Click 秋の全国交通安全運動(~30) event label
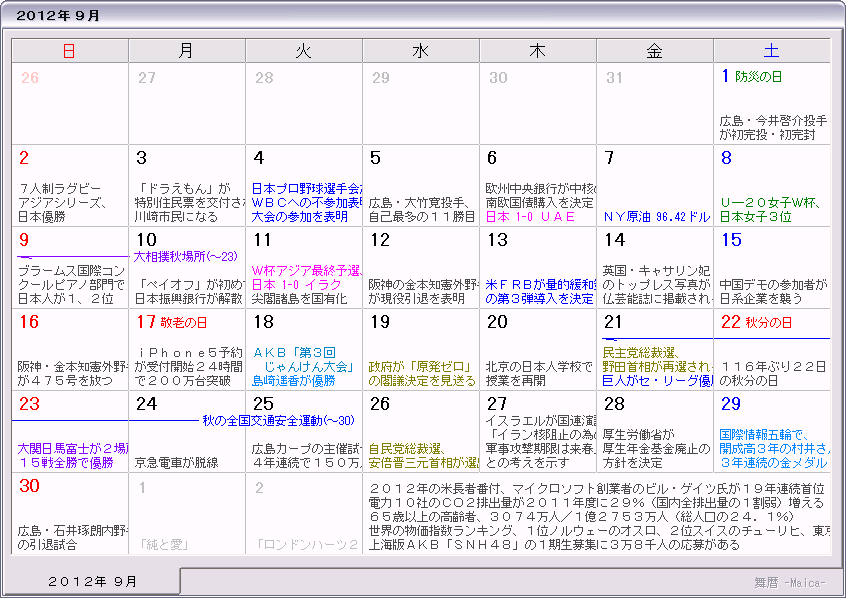The image size is (846, 598). [278, 420]
